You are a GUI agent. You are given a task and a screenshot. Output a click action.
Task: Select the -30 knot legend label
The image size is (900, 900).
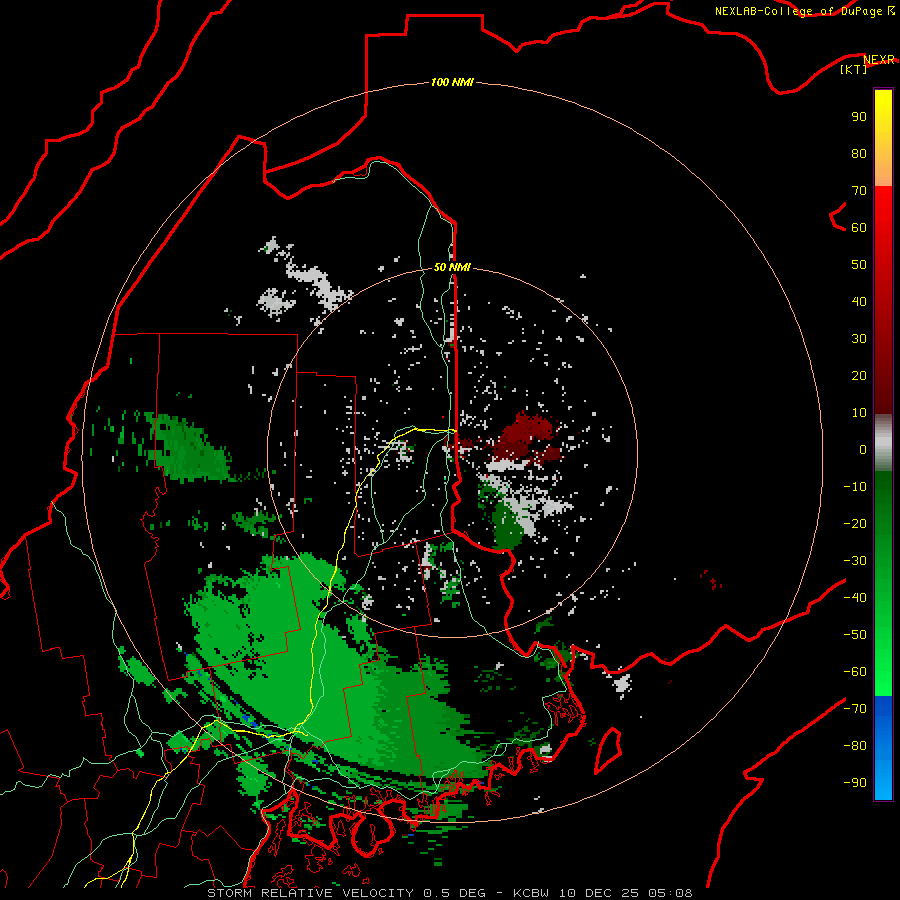tap(855, 561)
